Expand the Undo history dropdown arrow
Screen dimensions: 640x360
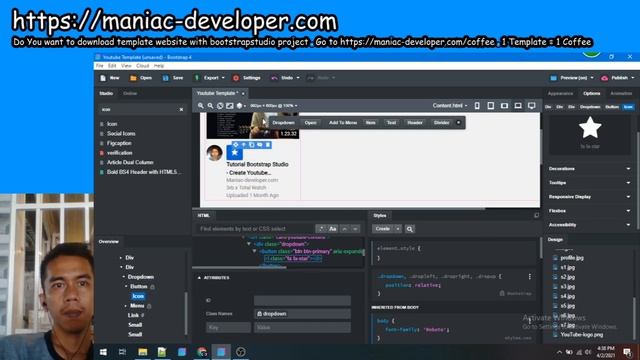298,78
